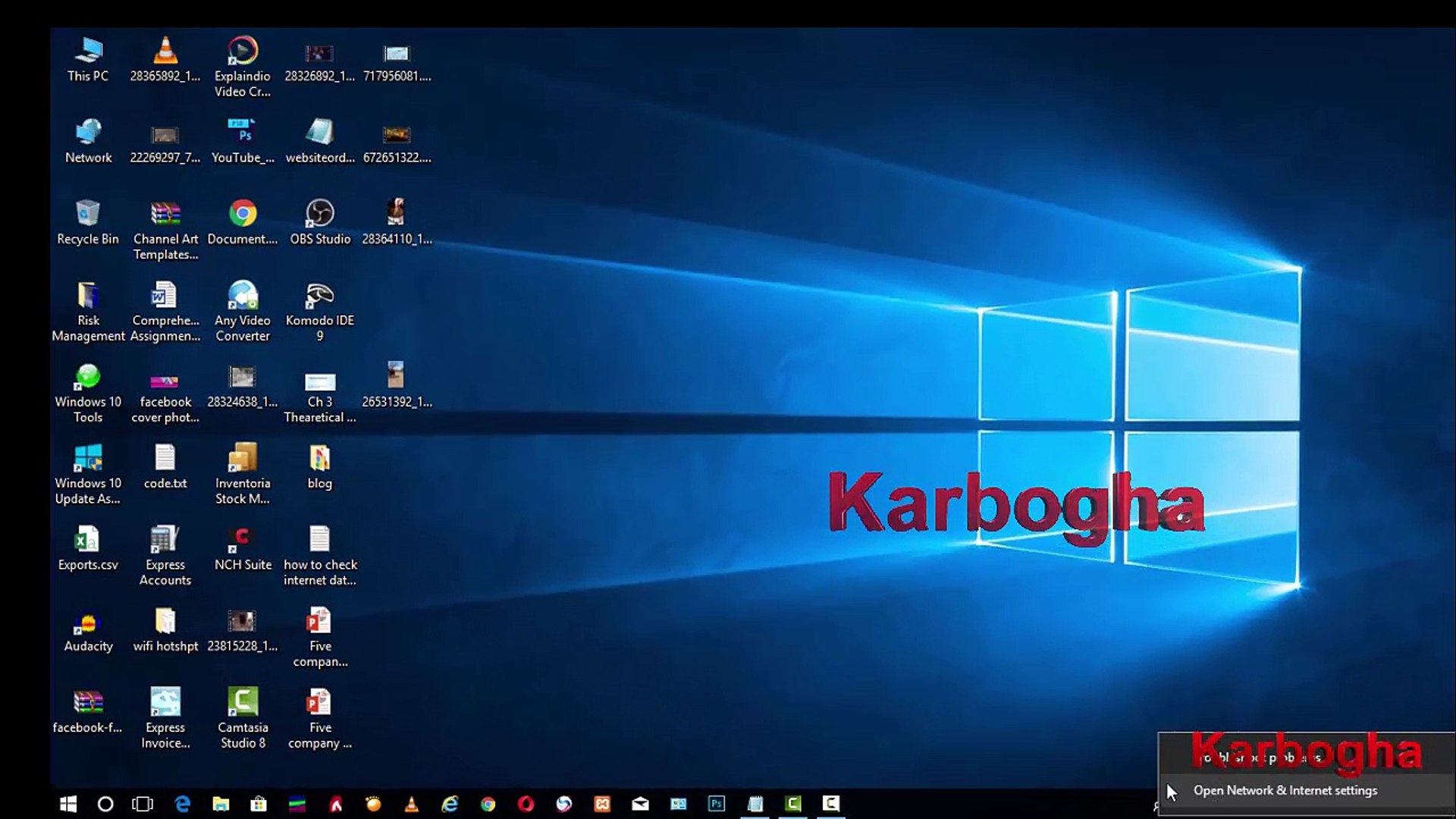
Task: Open Task View on the taskbar
Action: [141, 803]
